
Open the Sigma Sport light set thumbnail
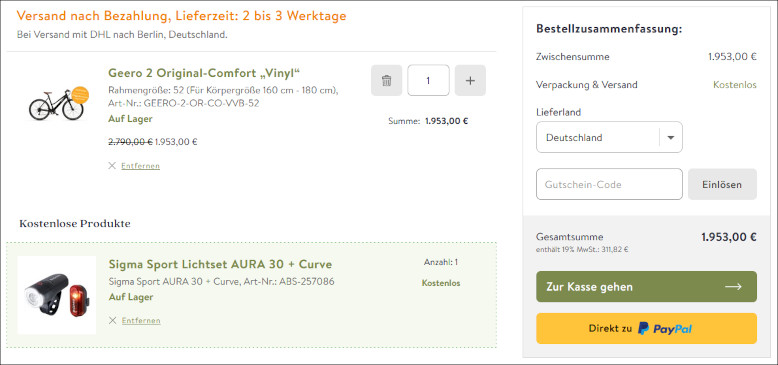pyautogui.click(x=57, y=295)
